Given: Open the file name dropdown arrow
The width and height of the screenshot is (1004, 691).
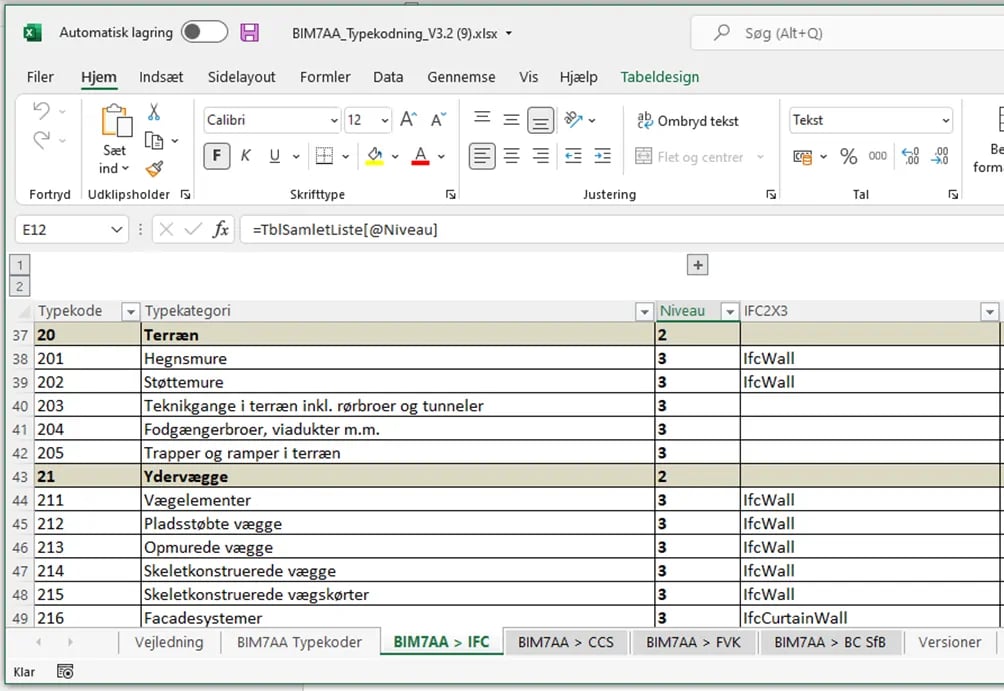Looking at the screenshot, I should [x=509, y=33].
